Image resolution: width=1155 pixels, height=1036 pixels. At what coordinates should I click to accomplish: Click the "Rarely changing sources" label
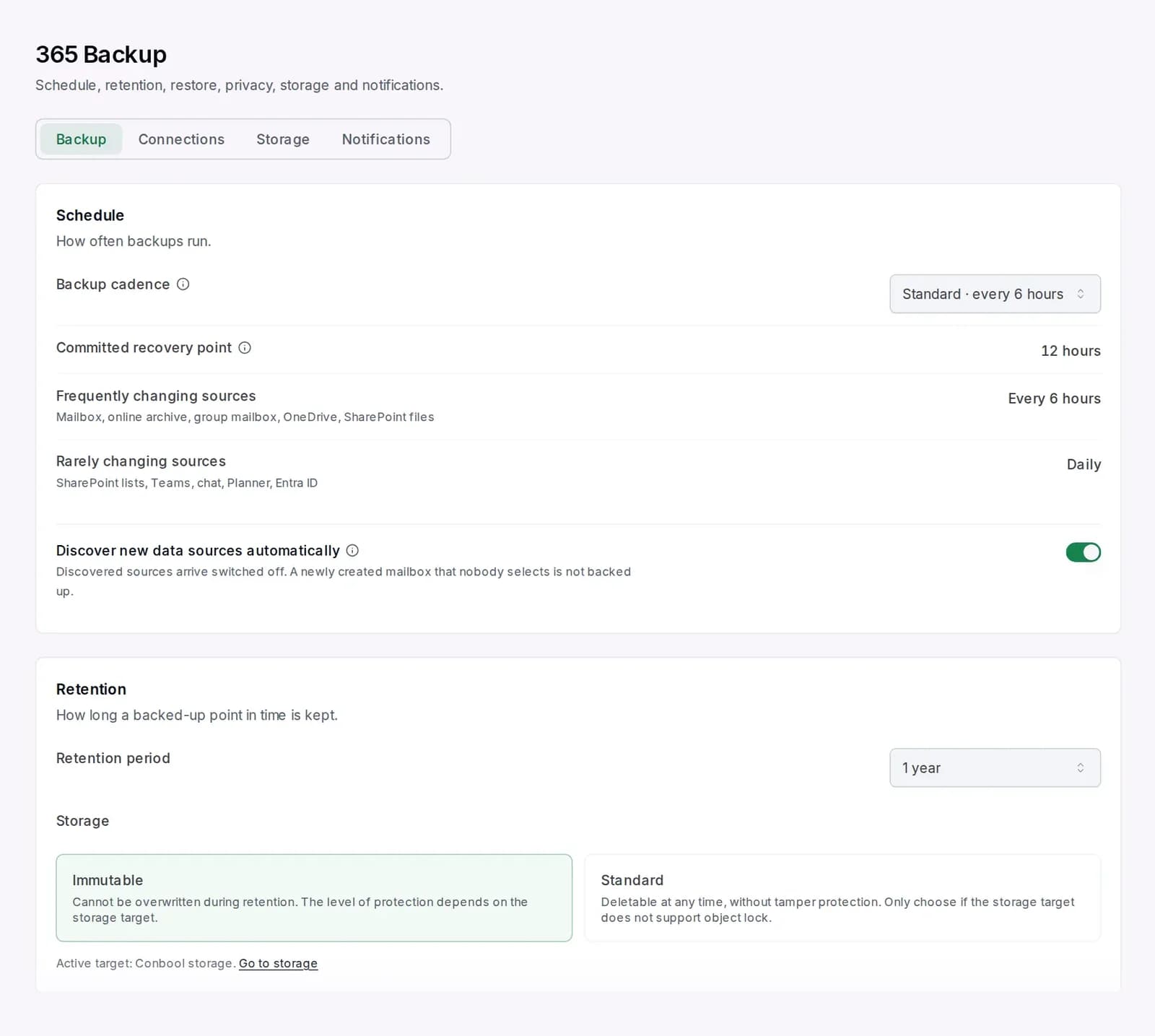click(x=141, y=461)
